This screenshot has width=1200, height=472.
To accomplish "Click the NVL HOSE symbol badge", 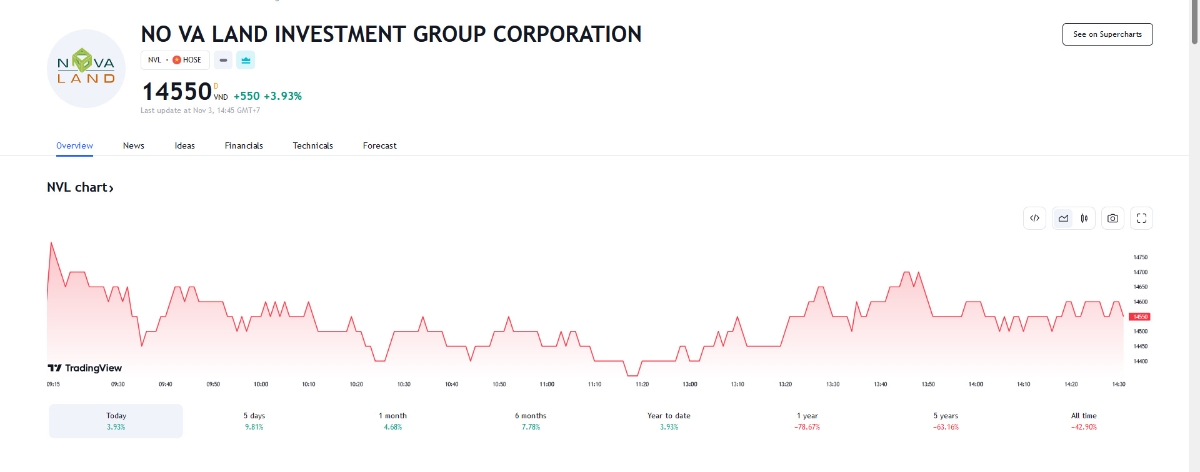I will (x=174, y=60).
